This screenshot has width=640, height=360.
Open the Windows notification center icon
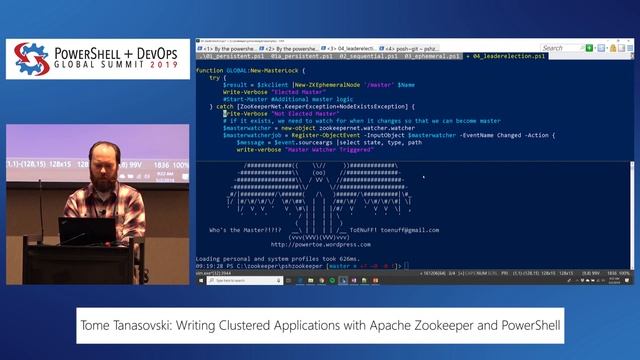tap(627, 280)
